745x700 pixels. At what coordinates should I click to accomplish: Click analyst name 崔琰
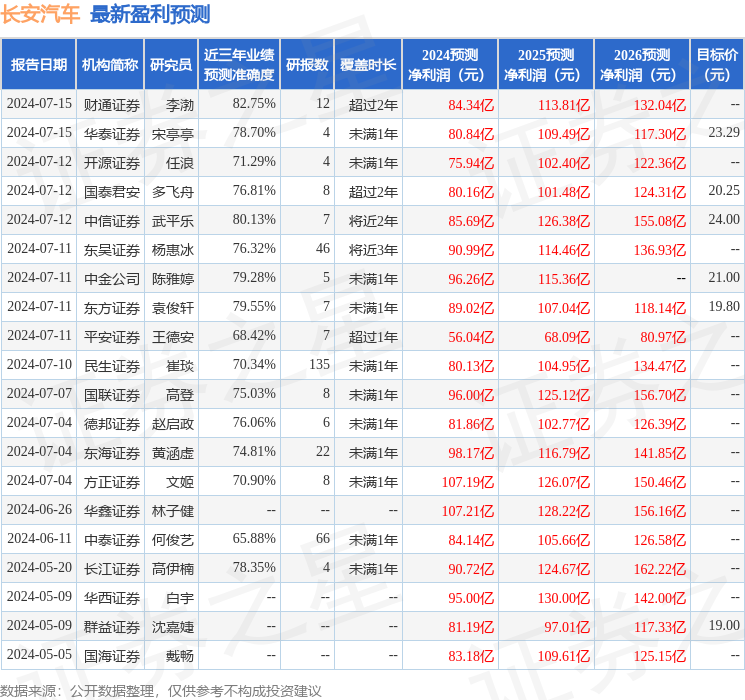[180, 366]
